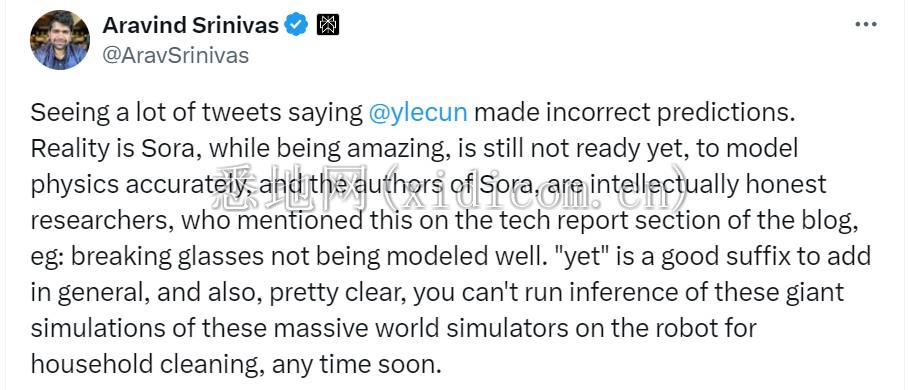Image resolution: width=910 pixels, height=390 pixels.
Task: Click the line starting "Reality is Sora"
Action: click(414, 149)
